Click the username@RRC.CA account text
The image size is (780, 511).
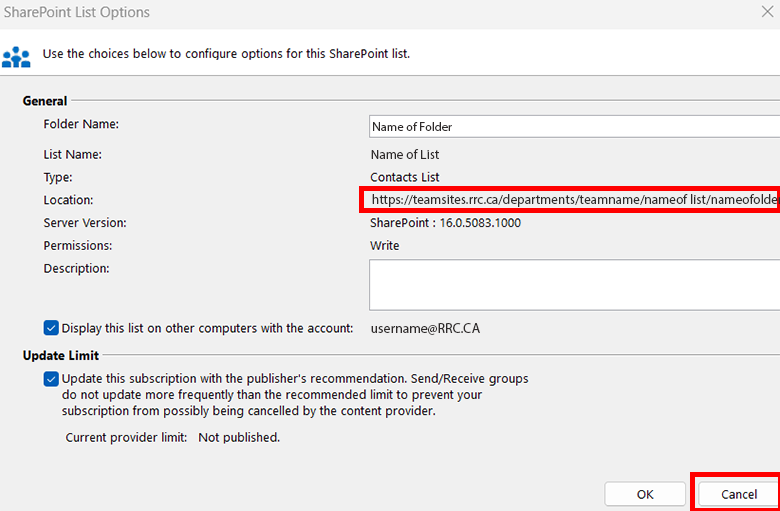(x=427, y=328)
